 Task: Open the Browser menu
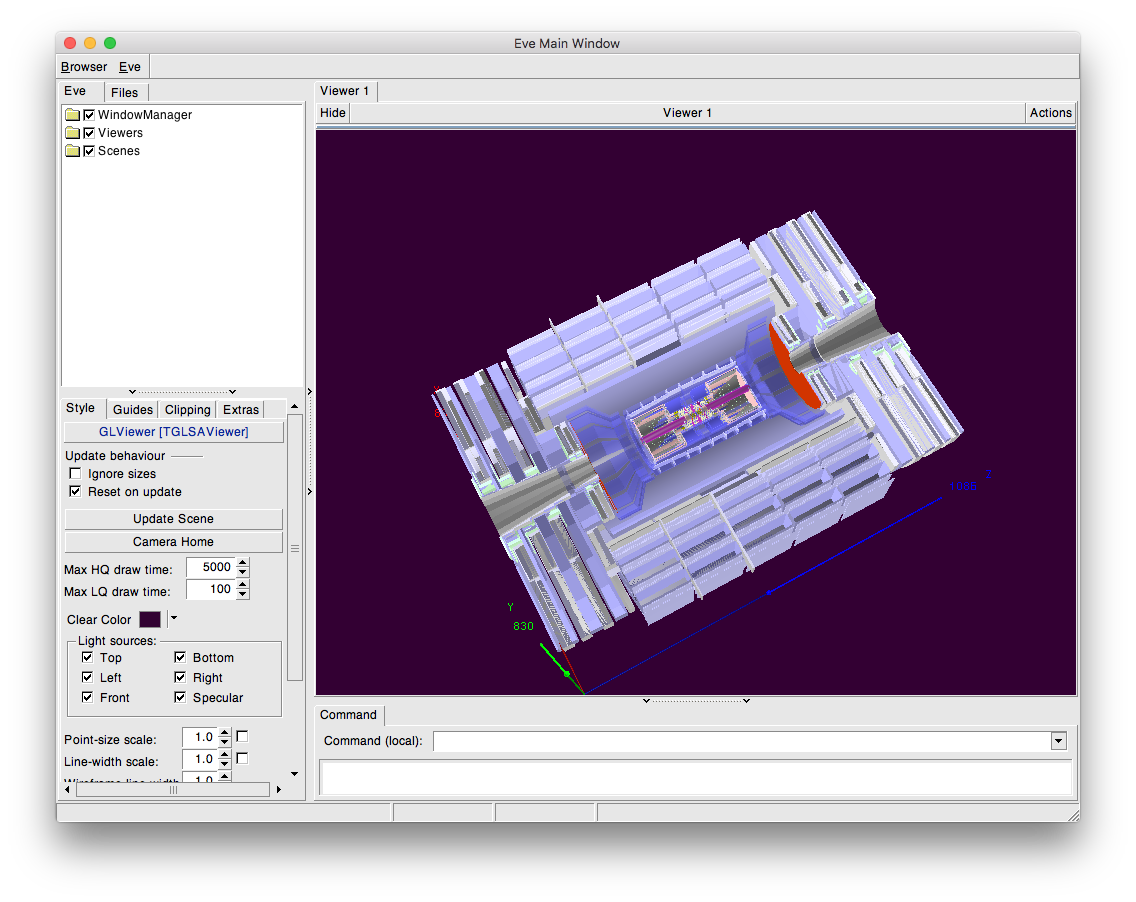(x=84, y=67)
